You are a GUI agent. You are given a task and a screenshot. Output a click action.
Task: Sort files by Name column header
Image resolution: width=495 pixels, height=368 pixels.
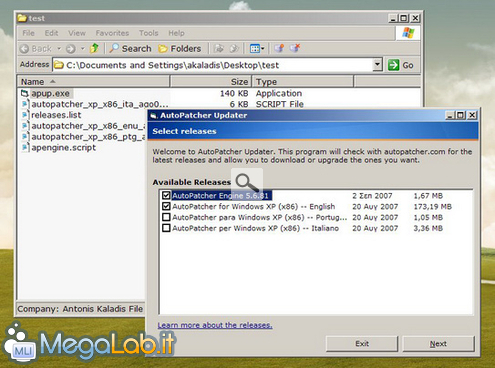(x=93, y=82)
